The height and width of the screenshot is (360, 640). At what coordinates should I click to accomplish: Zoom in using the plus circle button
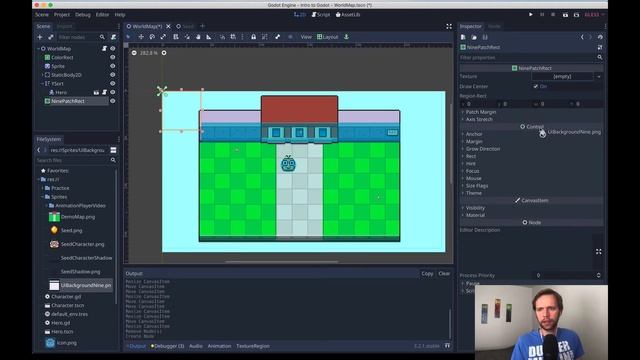click(164, 53)
